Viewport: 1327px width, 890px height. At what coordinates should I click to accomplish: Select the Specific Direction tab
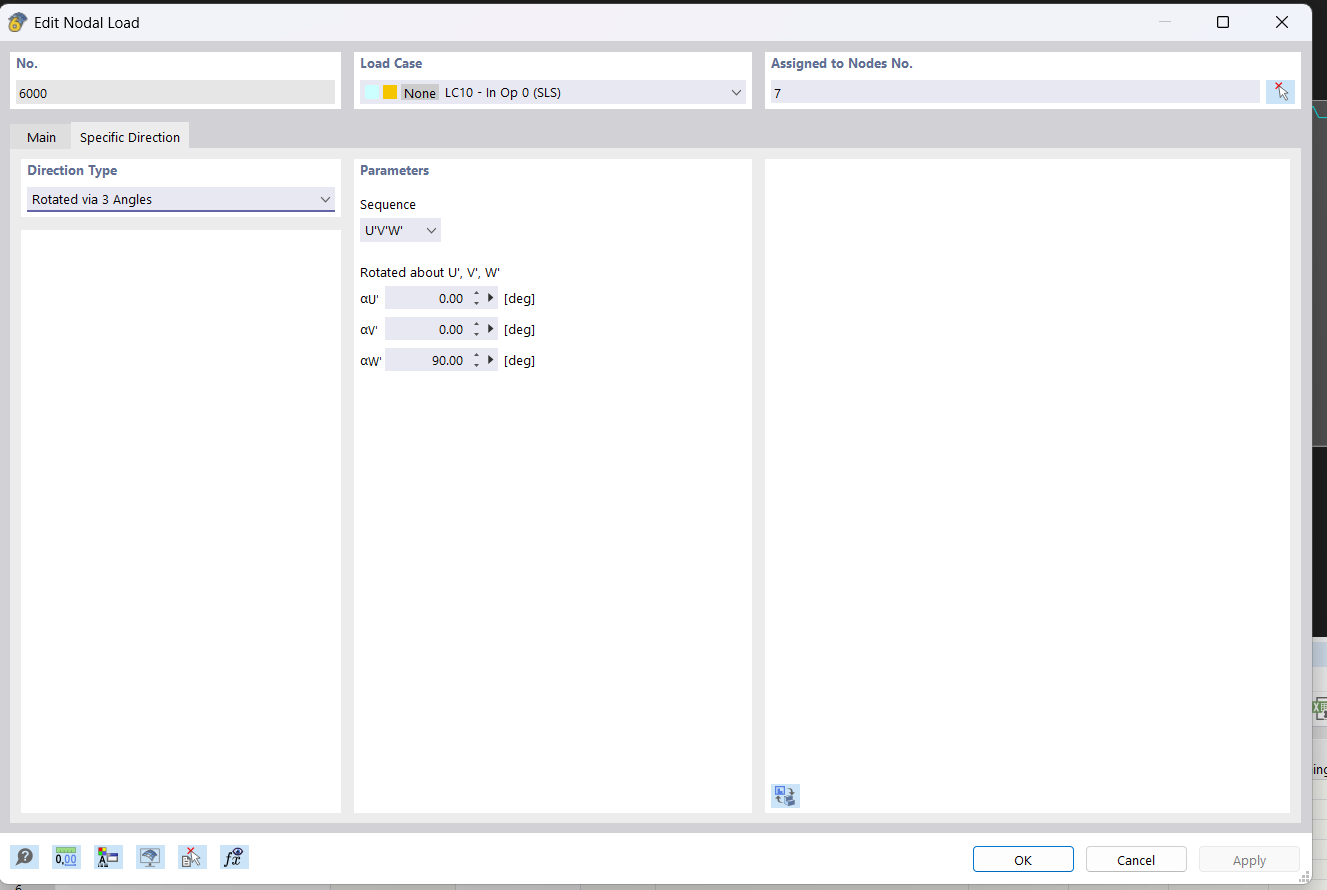tap(130, 136)
